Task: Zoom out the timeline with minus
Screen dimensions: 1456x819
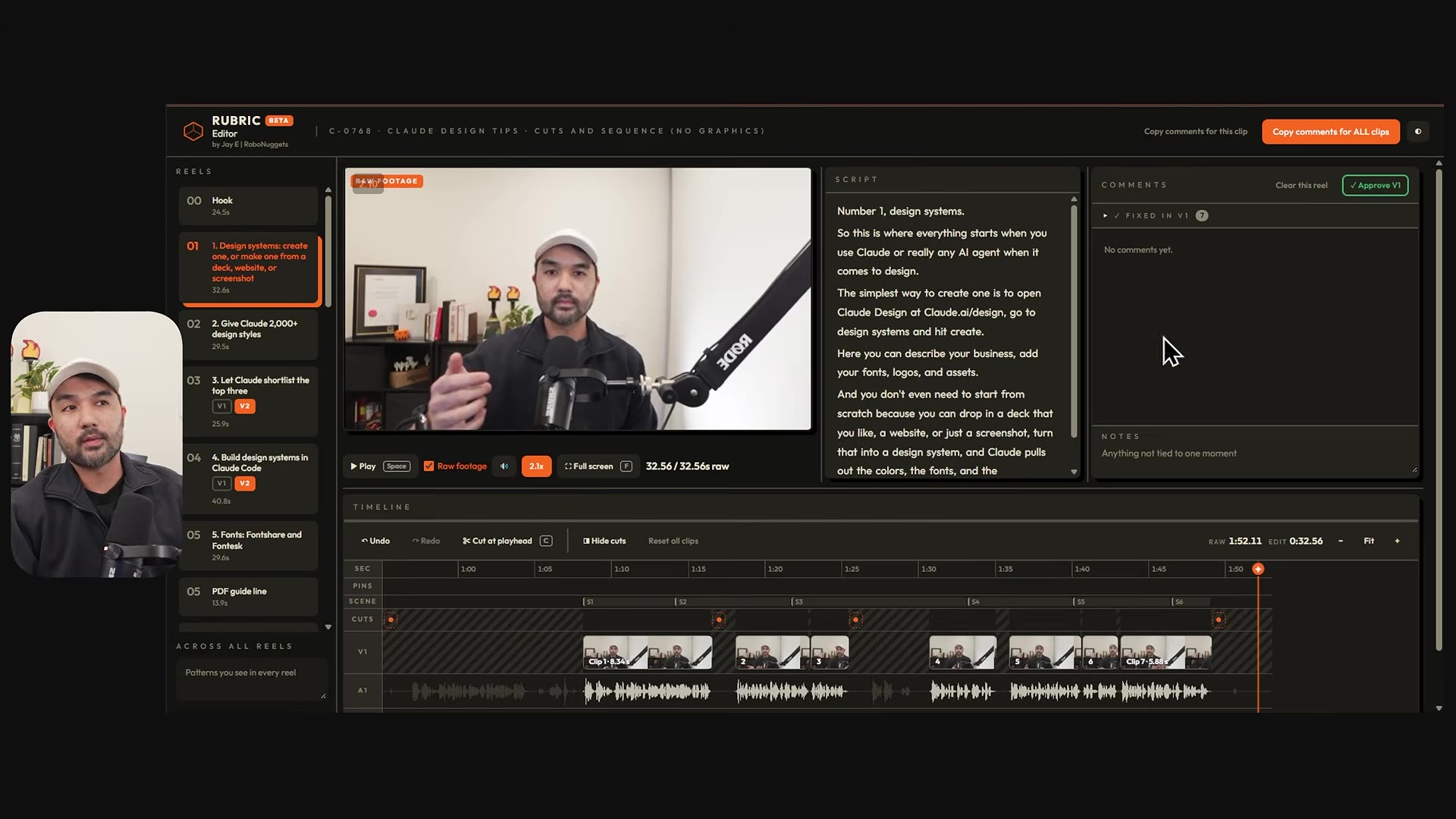Action: (1341, 541)
